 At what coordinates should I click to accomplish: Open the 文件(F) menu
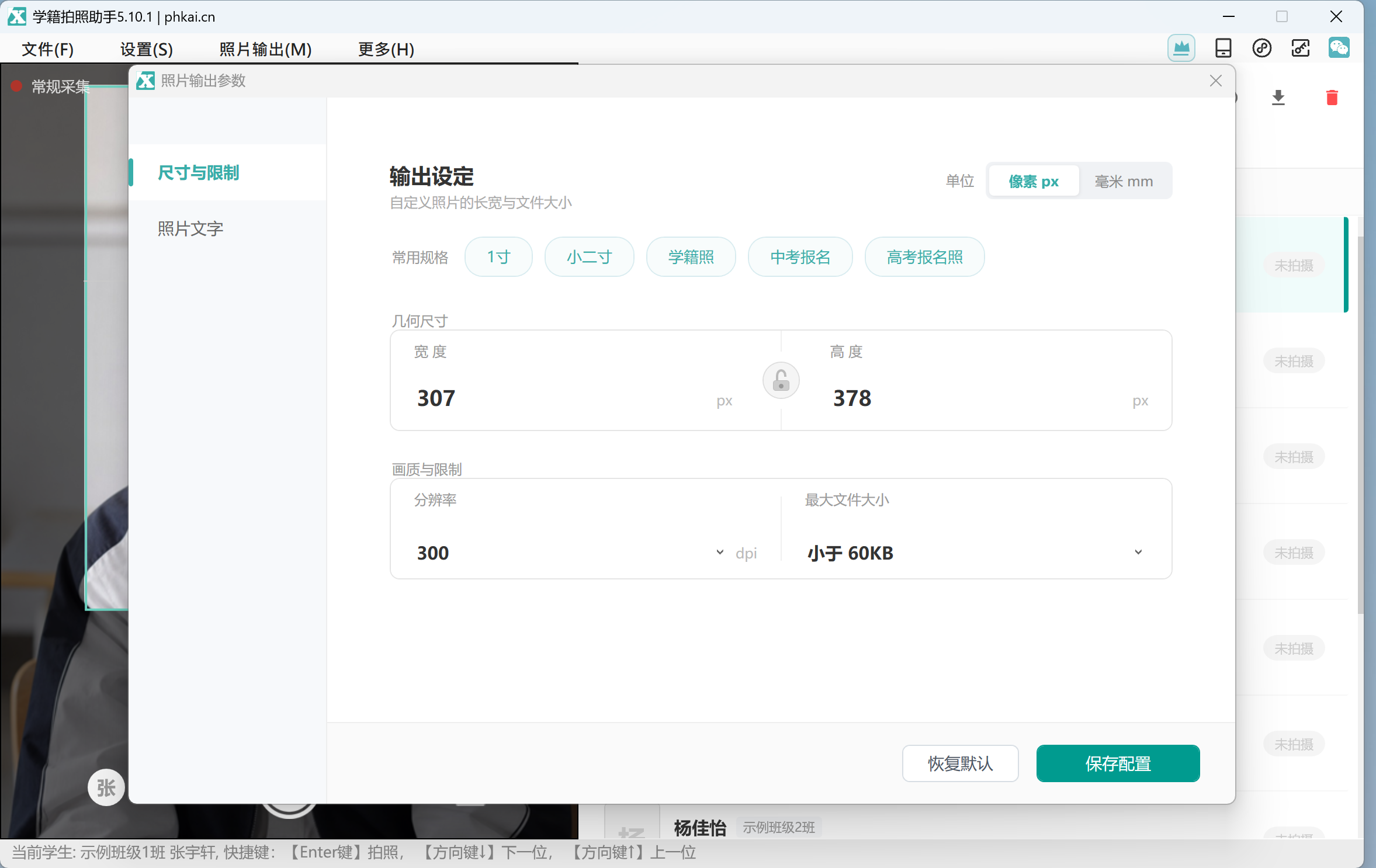coord(47,49)
